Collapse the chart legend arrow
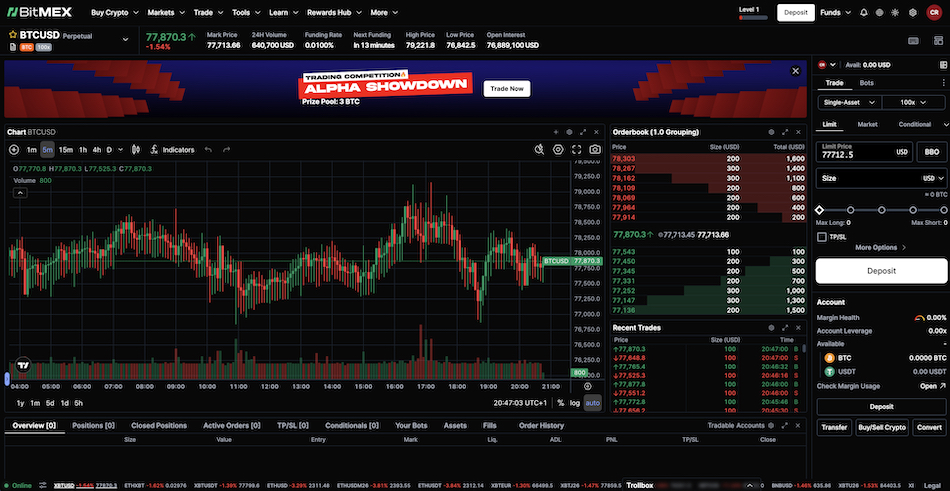 pos(20,193)
